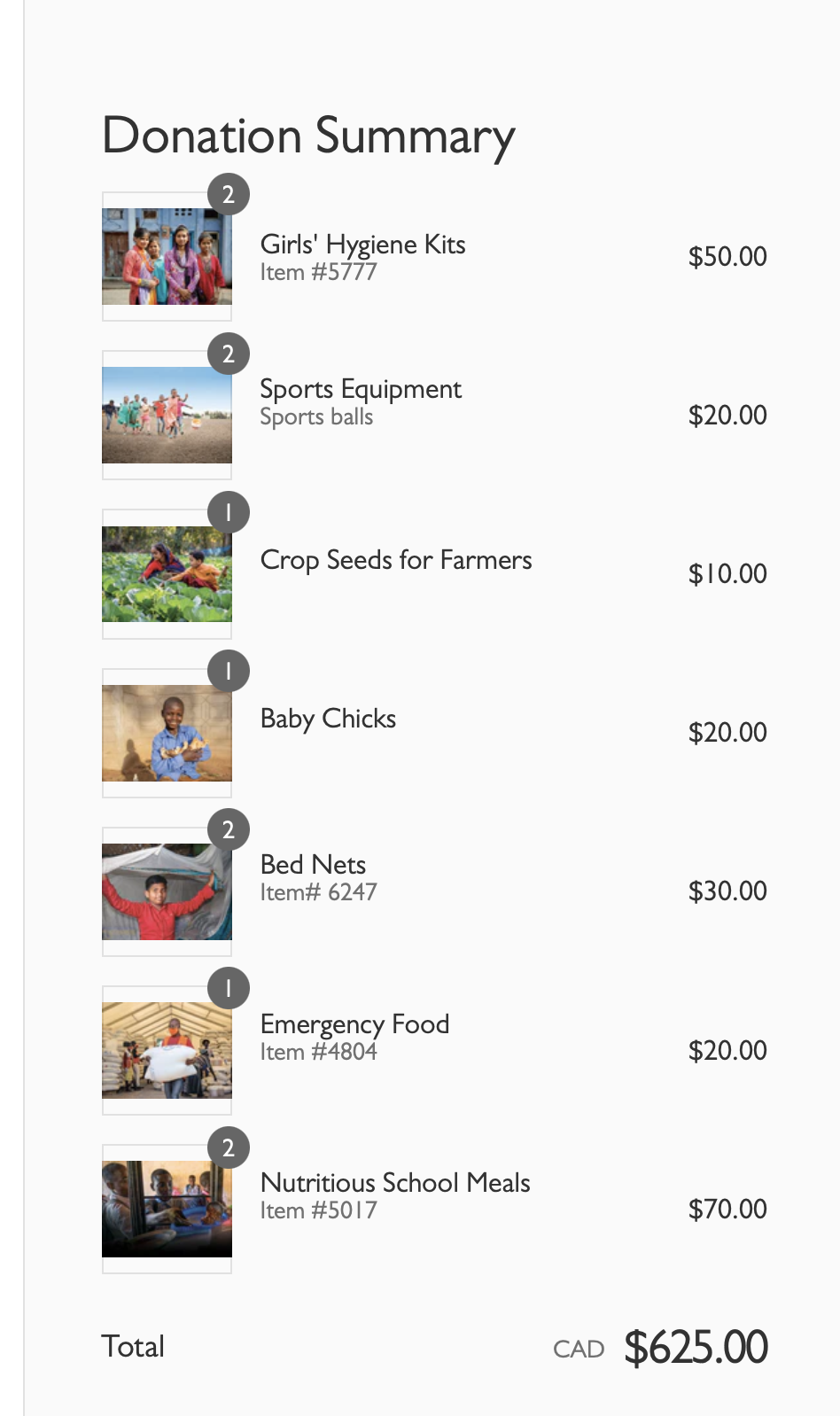Click quantity badge on Sports Equipment
This screenshot has height=1416, width=840.
click(x=229, y=354)
